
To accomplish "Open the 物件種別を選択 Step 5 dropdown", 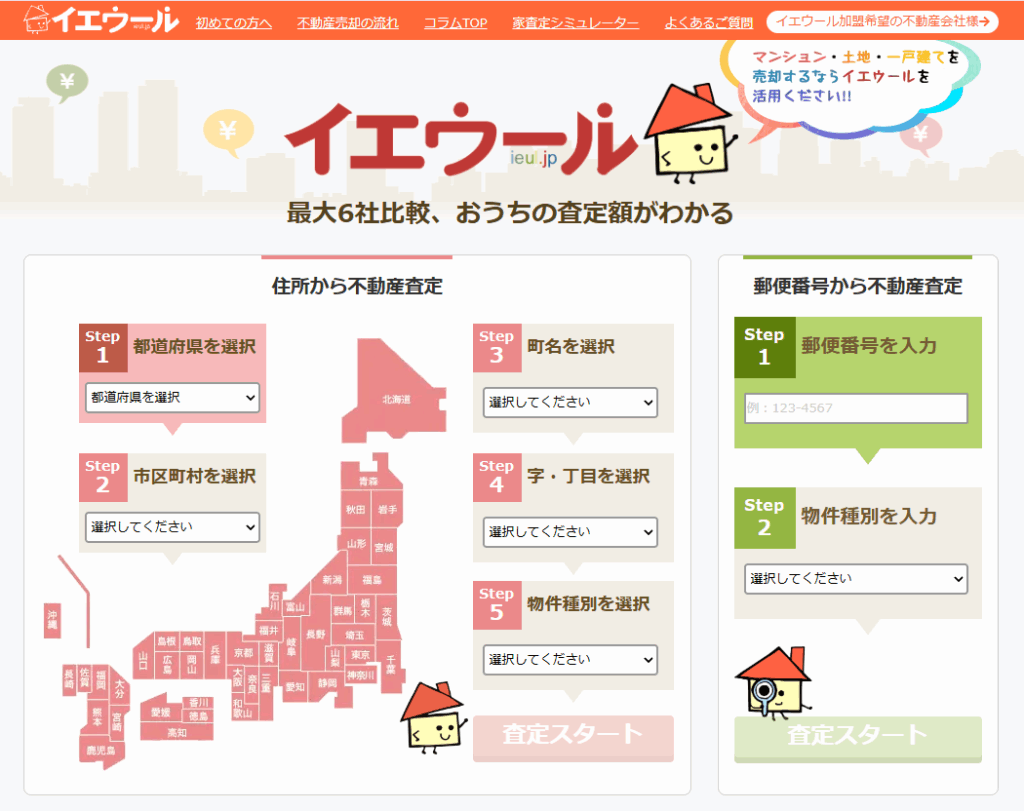I will point(570,660).
